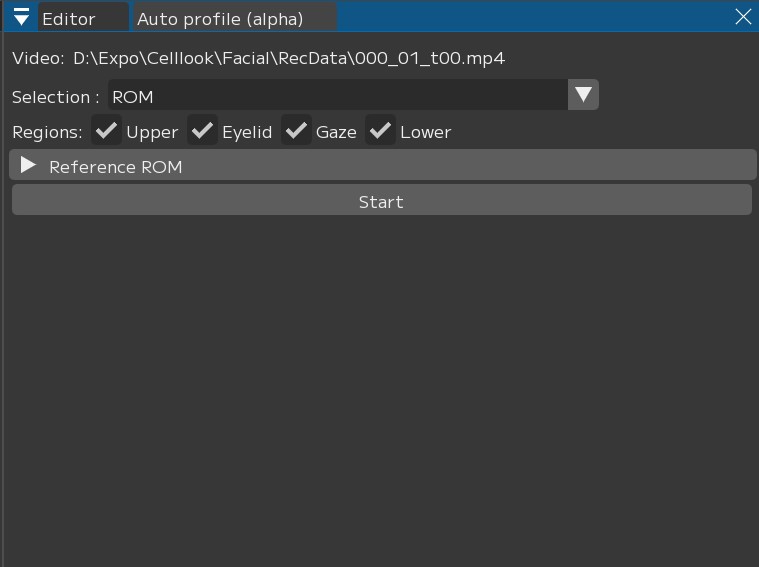Click the Reference ROM header bar
Screen dimensions: 759x567
click(x=400, y=166)
